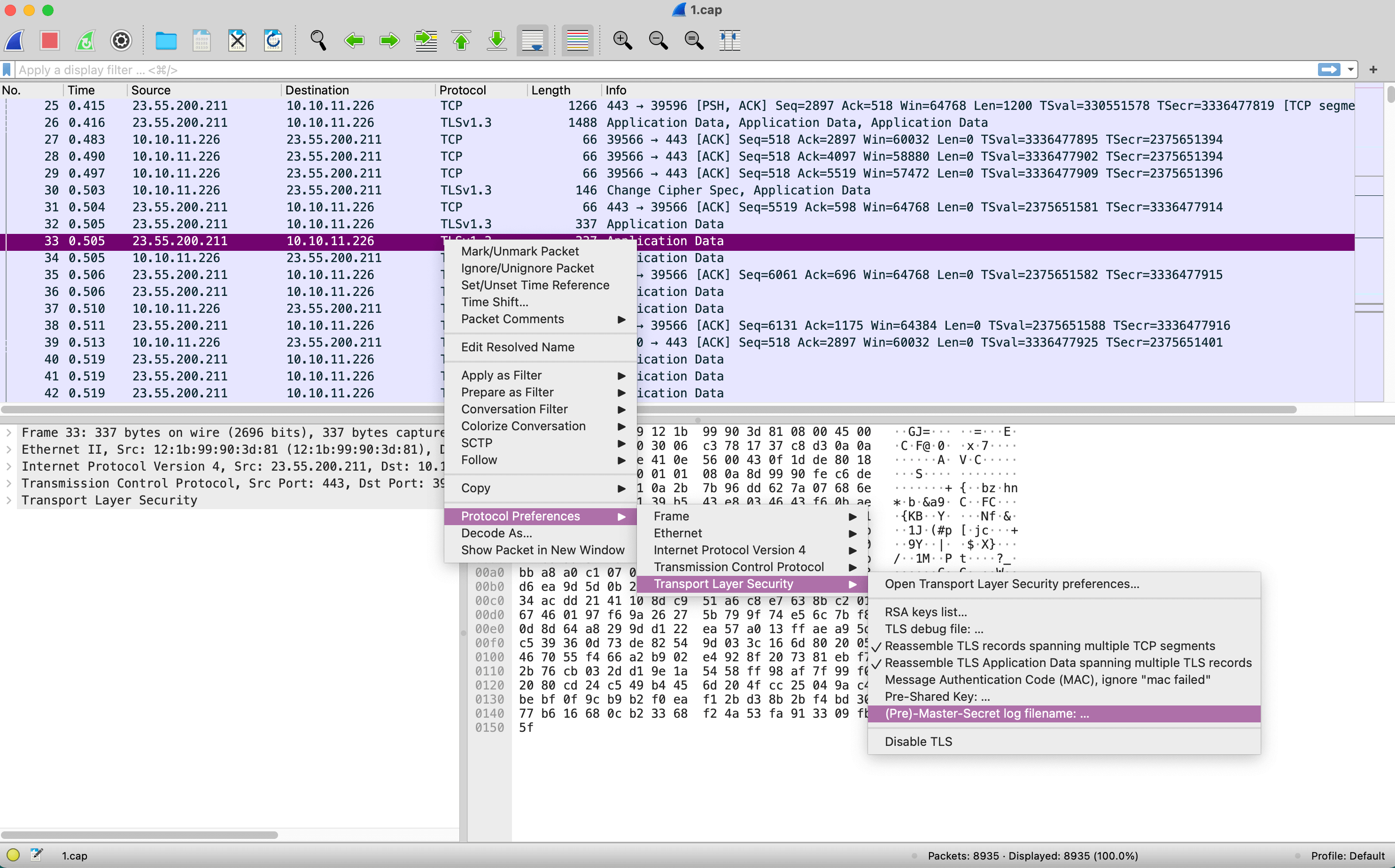Open the Copy submenu
The height and width of the screenshot is (868, 1395).
[x=540, y=488]
